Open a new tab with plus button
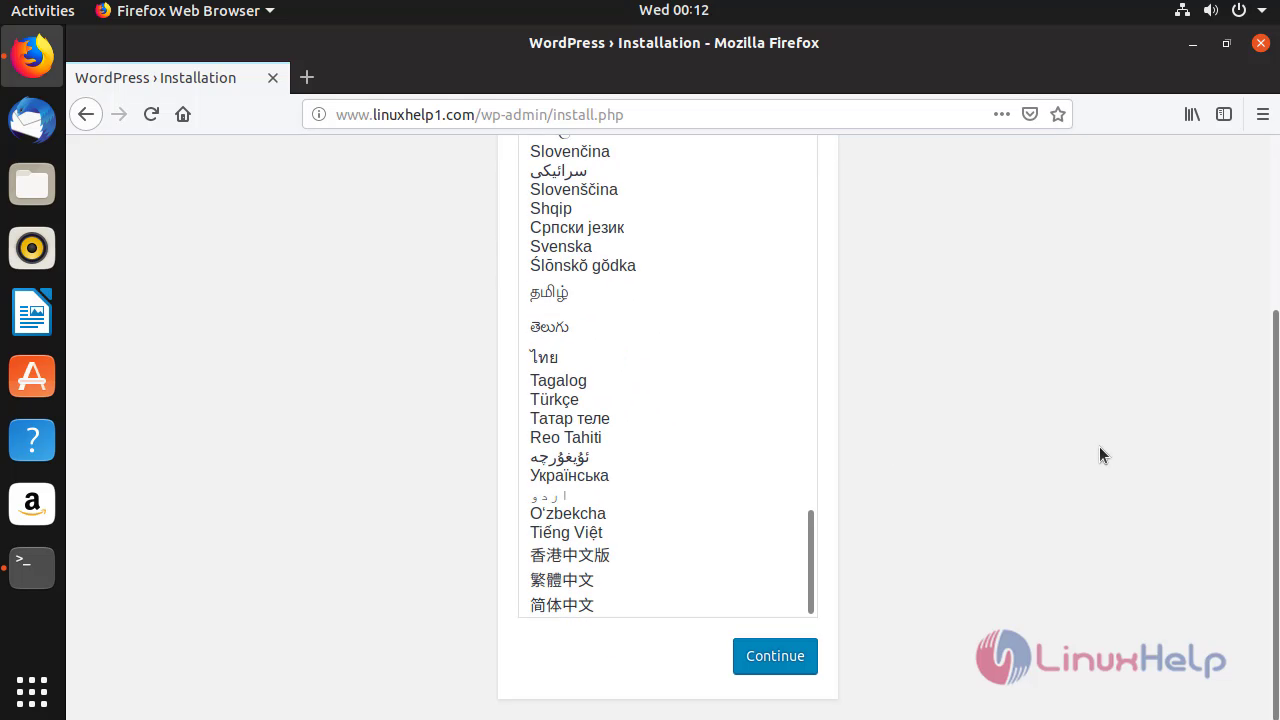The image size is (1280, 720). [307, 77]
